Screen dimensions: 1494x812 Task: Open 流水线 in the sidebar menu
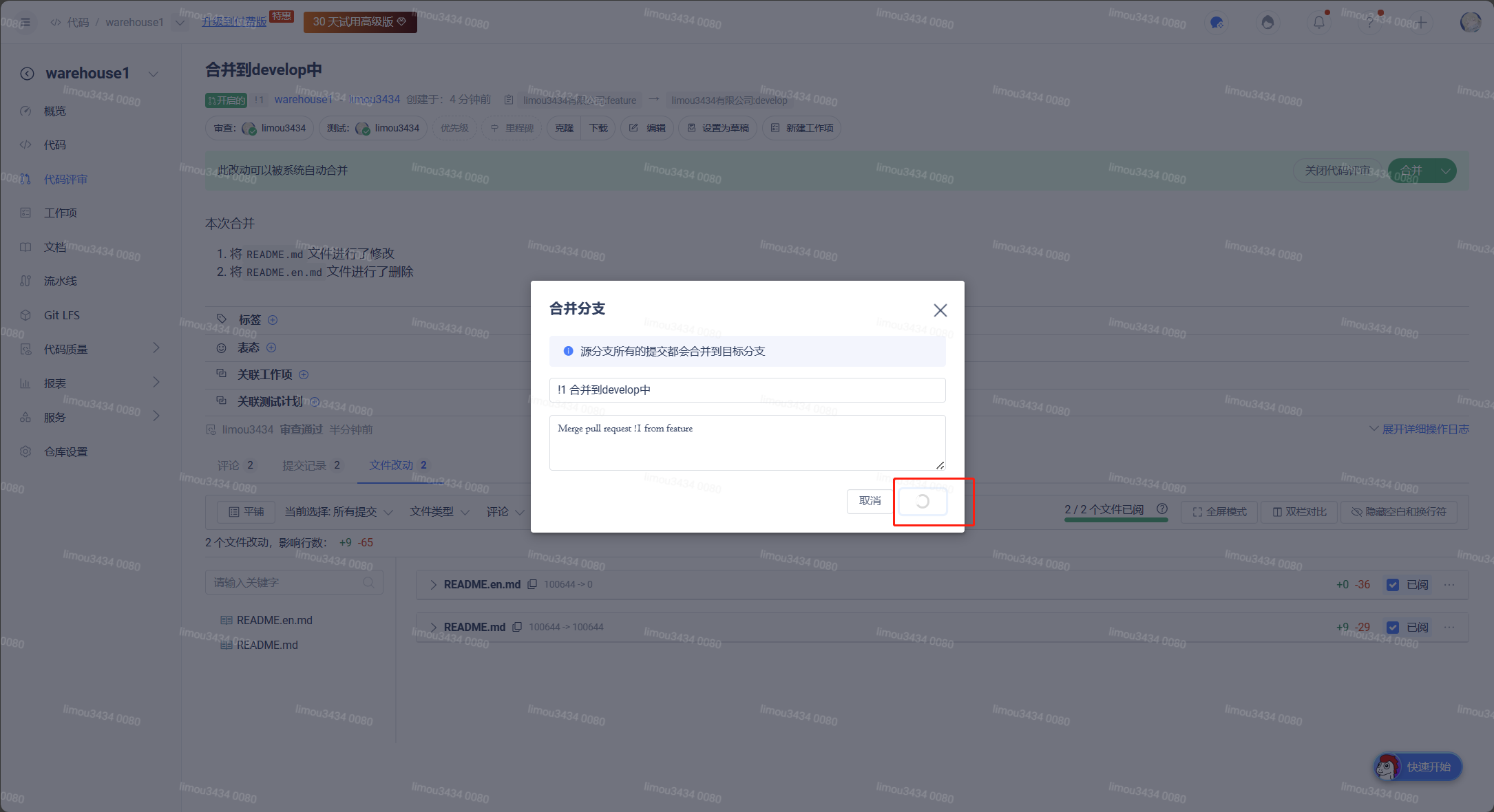(x=60, y=281)
